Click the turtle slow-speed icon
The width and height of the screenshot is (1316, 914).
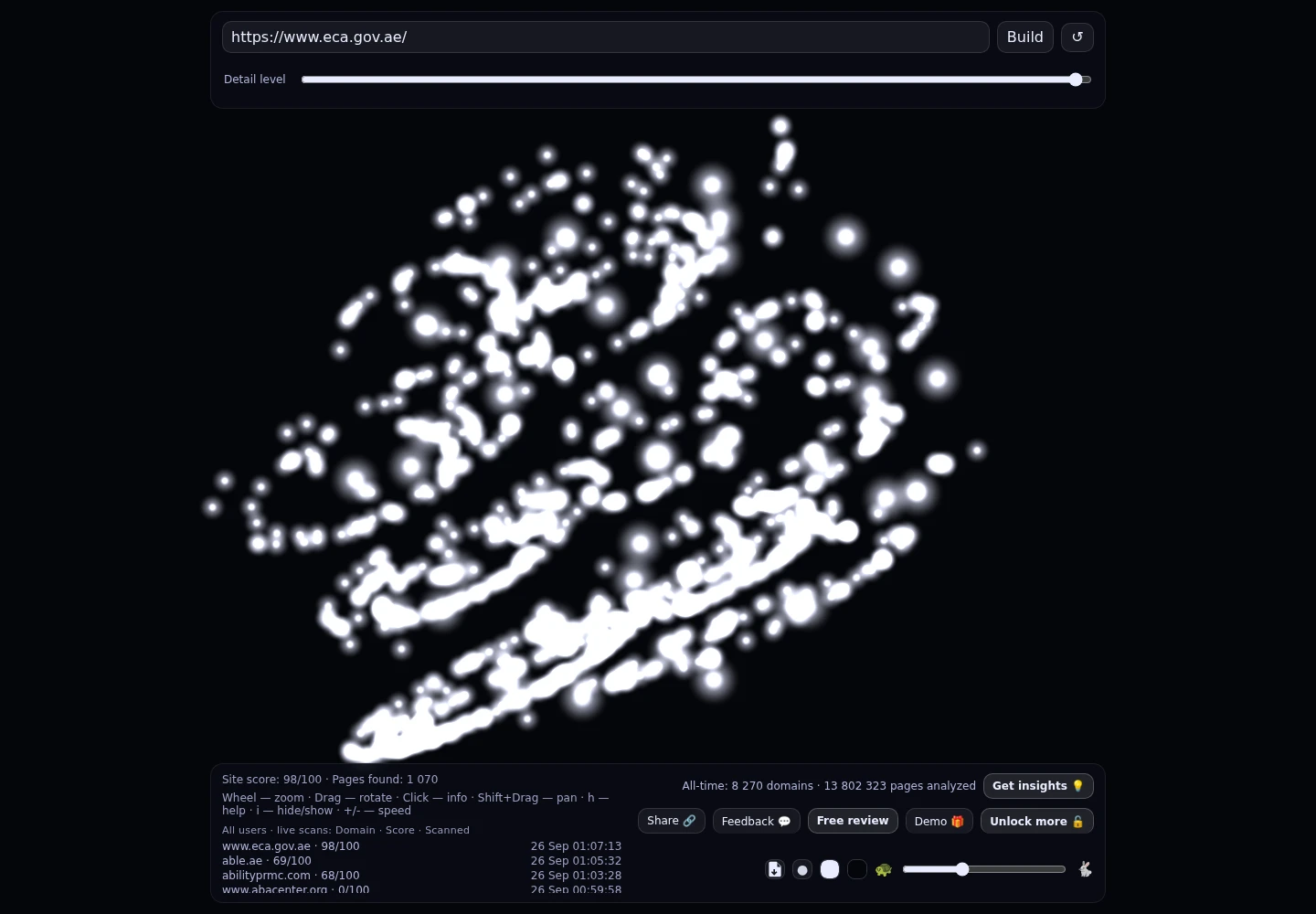tap(883, 869)
